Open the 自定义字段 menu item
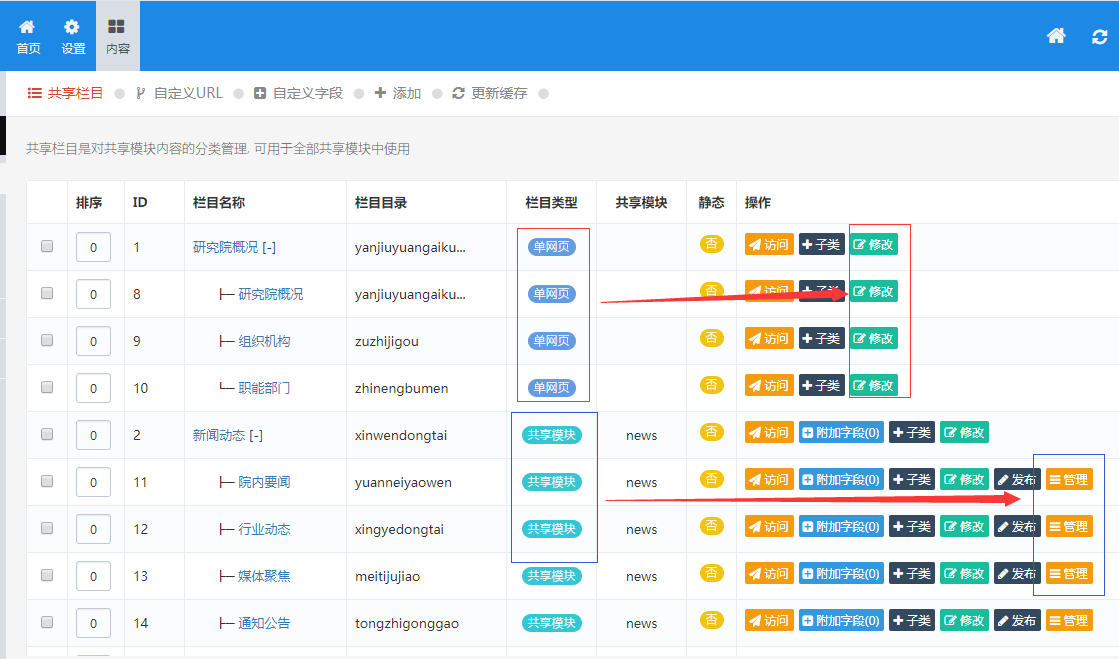 (x=298, y=94)
